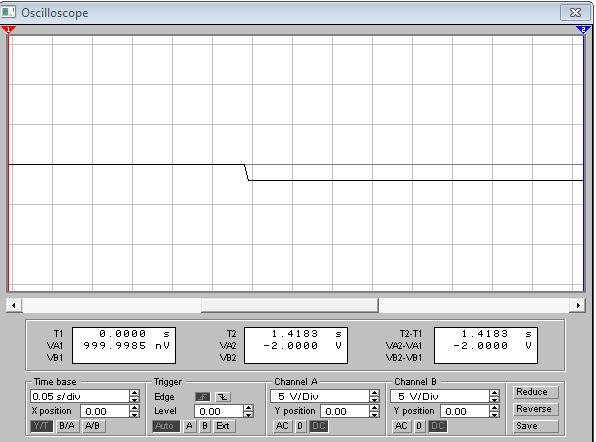The width and height of the screenshot is (596, 442).
Task: Set Channel B coupling to DC
Action: 437,426
